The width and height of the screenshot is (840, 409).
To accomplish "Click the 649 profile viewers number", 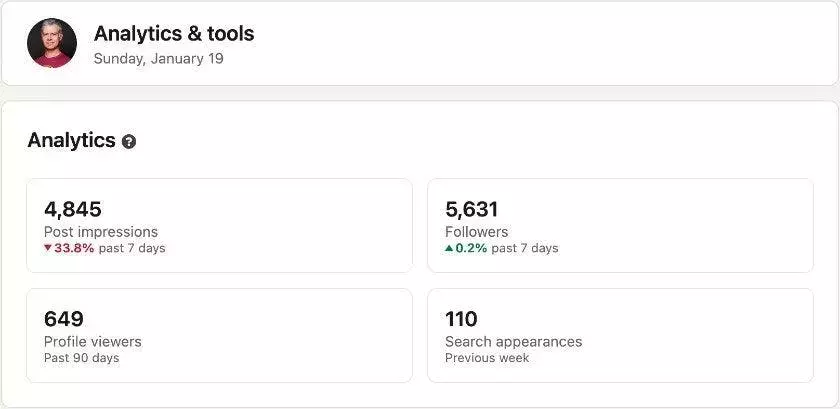I will pos(63,319).
